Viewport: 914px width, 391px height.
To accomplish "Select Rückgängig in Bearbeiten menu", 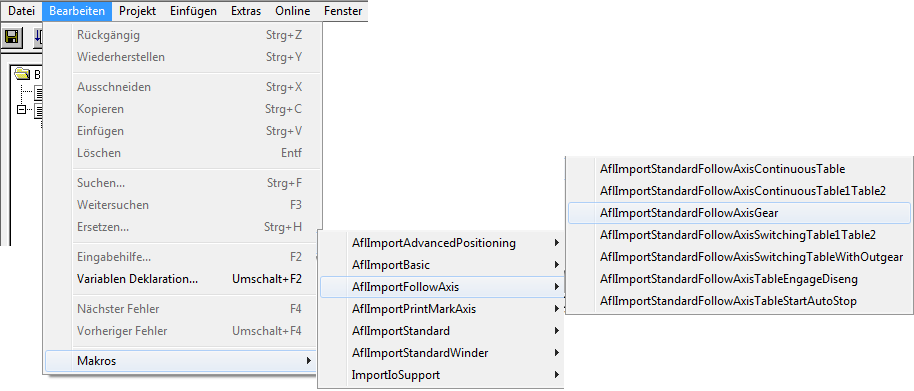I will coord(183,35).
